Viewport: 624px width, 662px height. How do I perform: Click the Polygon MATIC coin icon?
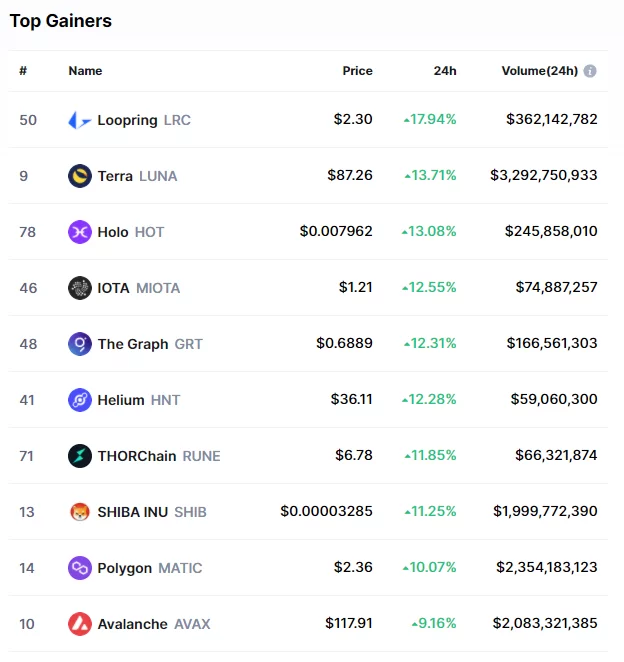coord(80,568)
